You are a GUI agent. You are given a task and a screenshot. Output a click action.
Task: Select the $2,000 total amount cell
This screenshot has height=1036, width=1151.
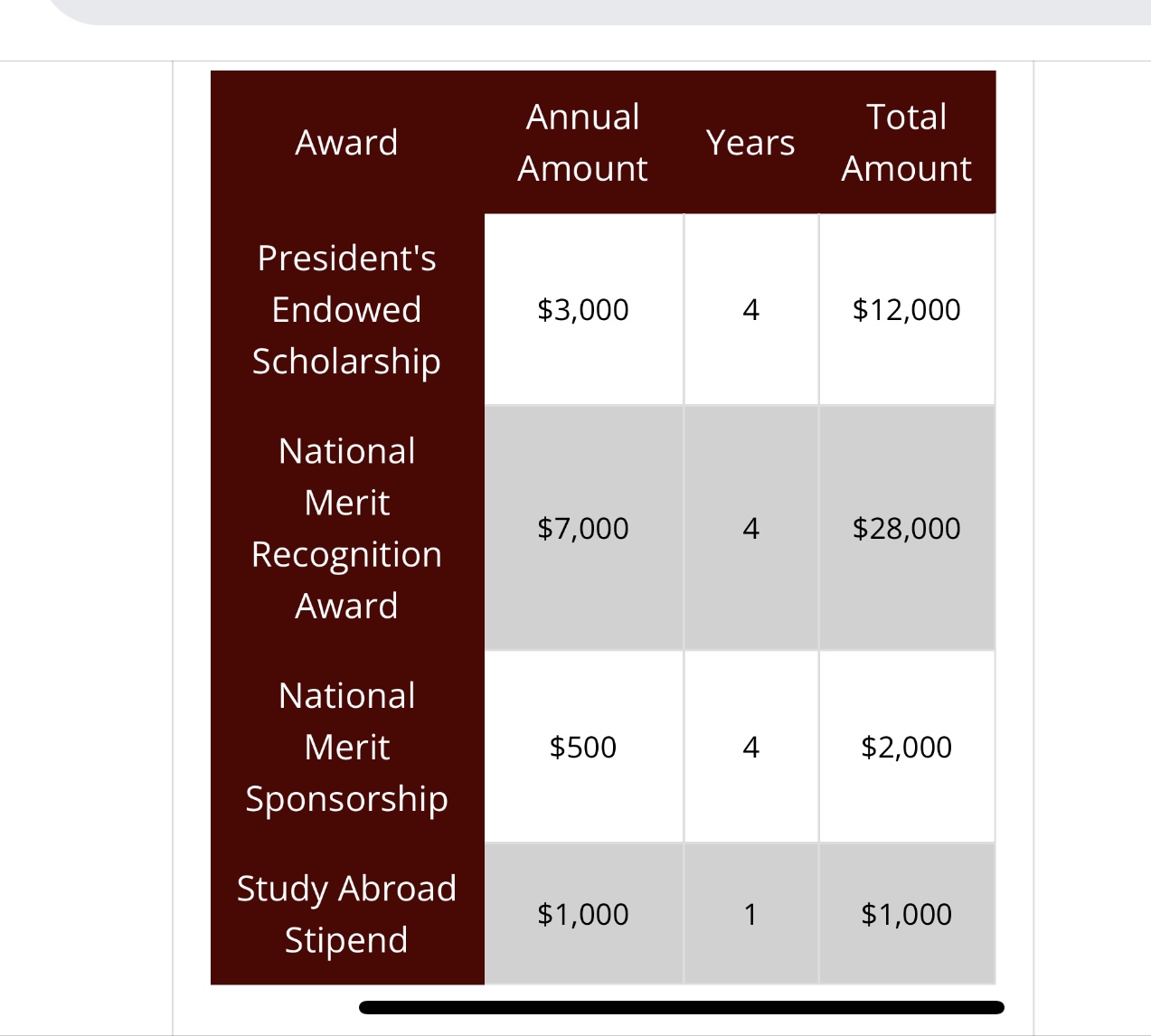point(907,747)
